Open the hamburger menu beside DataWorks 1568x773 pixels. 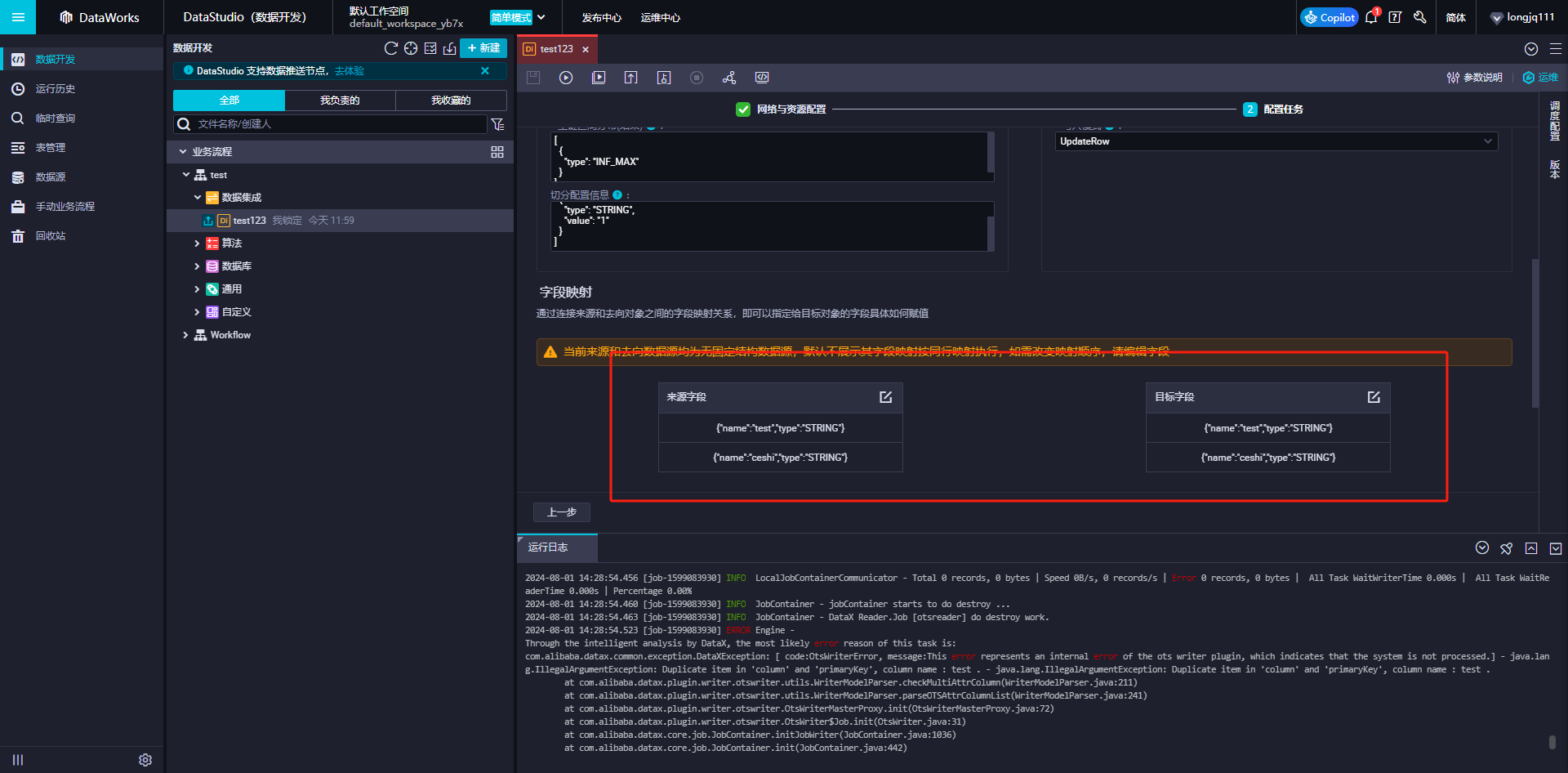pos(18,17)
